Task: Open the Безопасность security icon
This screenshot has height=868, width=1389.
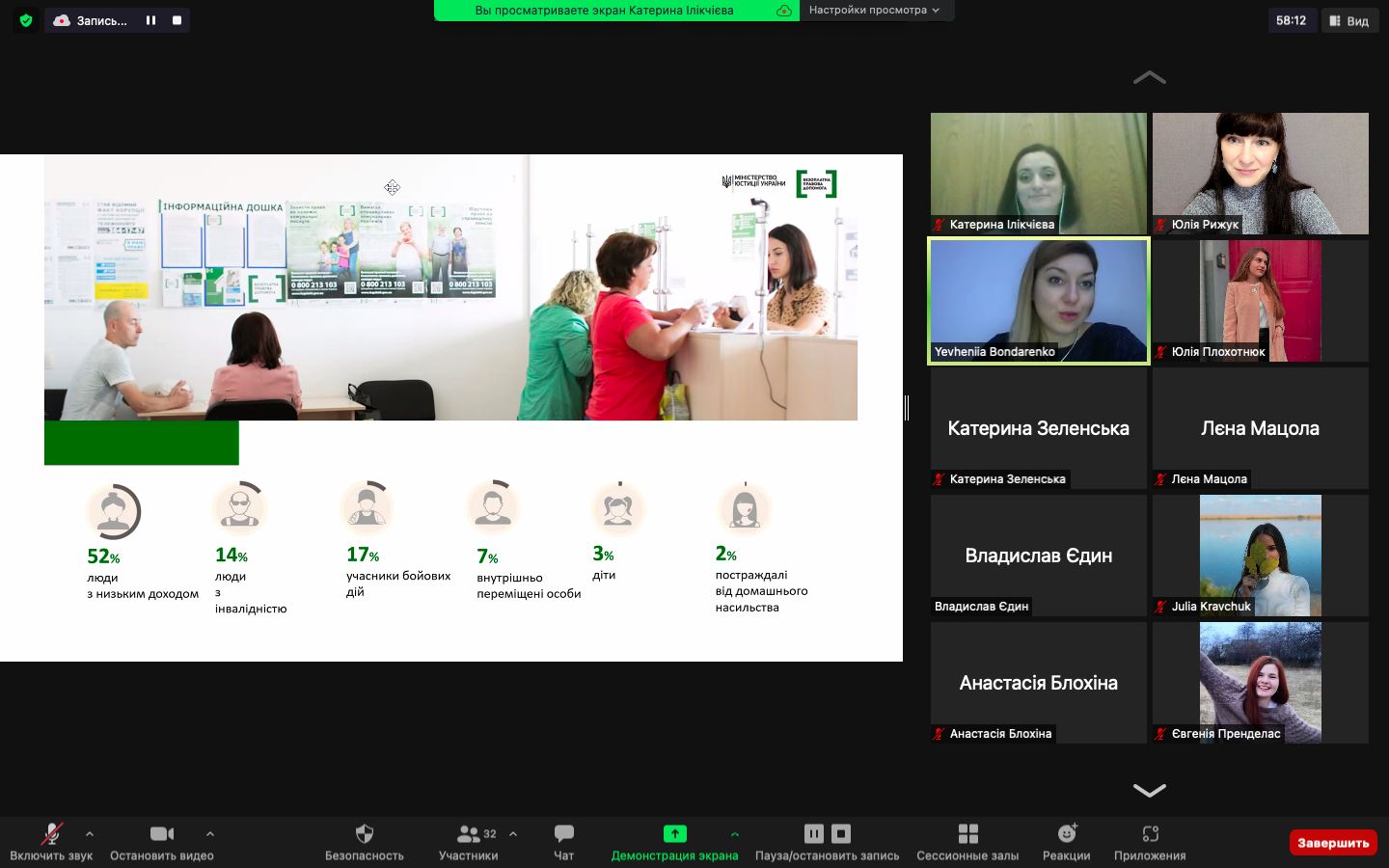Action: (364, 834)
